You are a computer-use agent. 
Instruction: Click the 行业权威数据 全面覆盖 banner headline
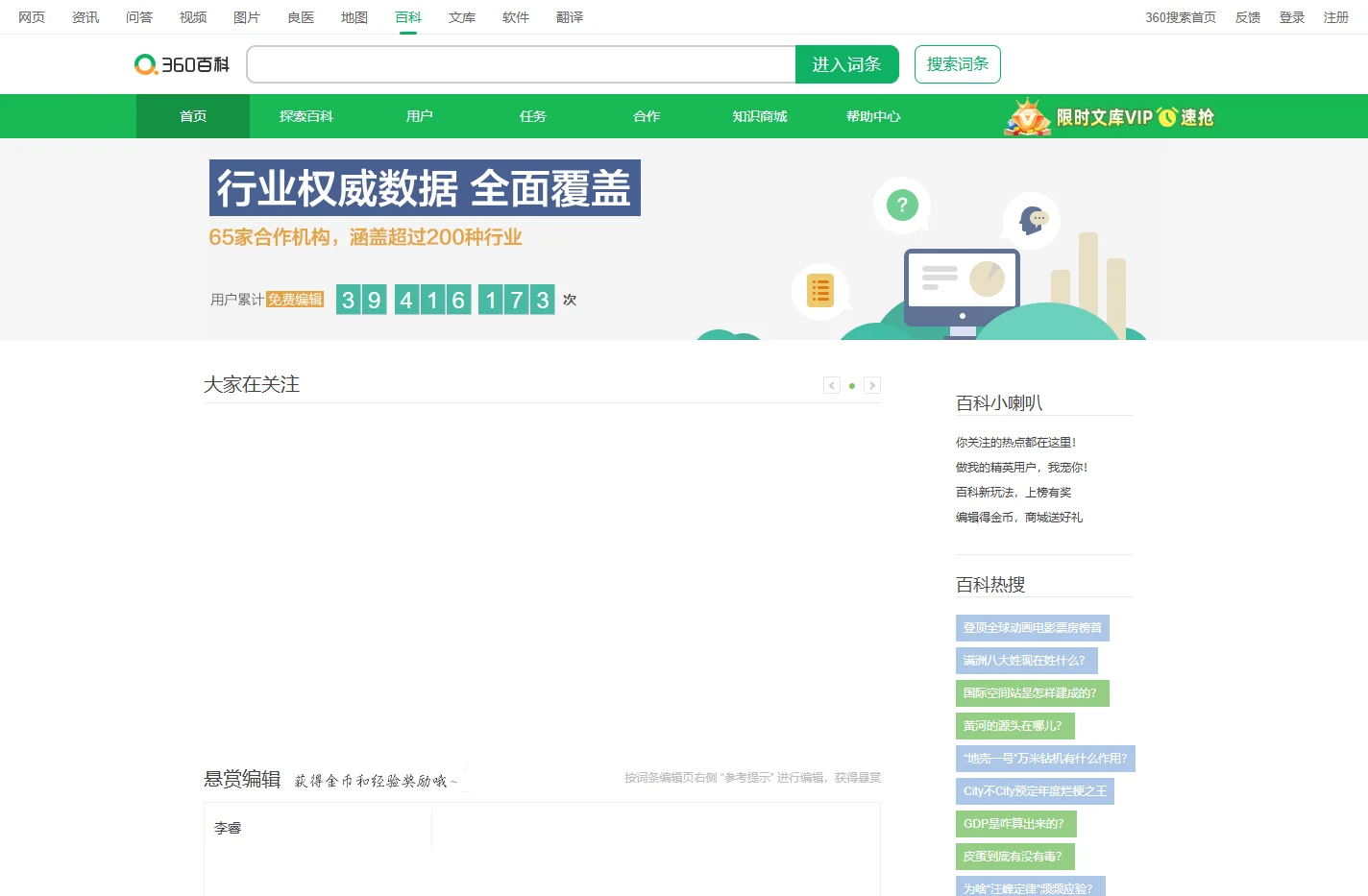pos(425,188)
